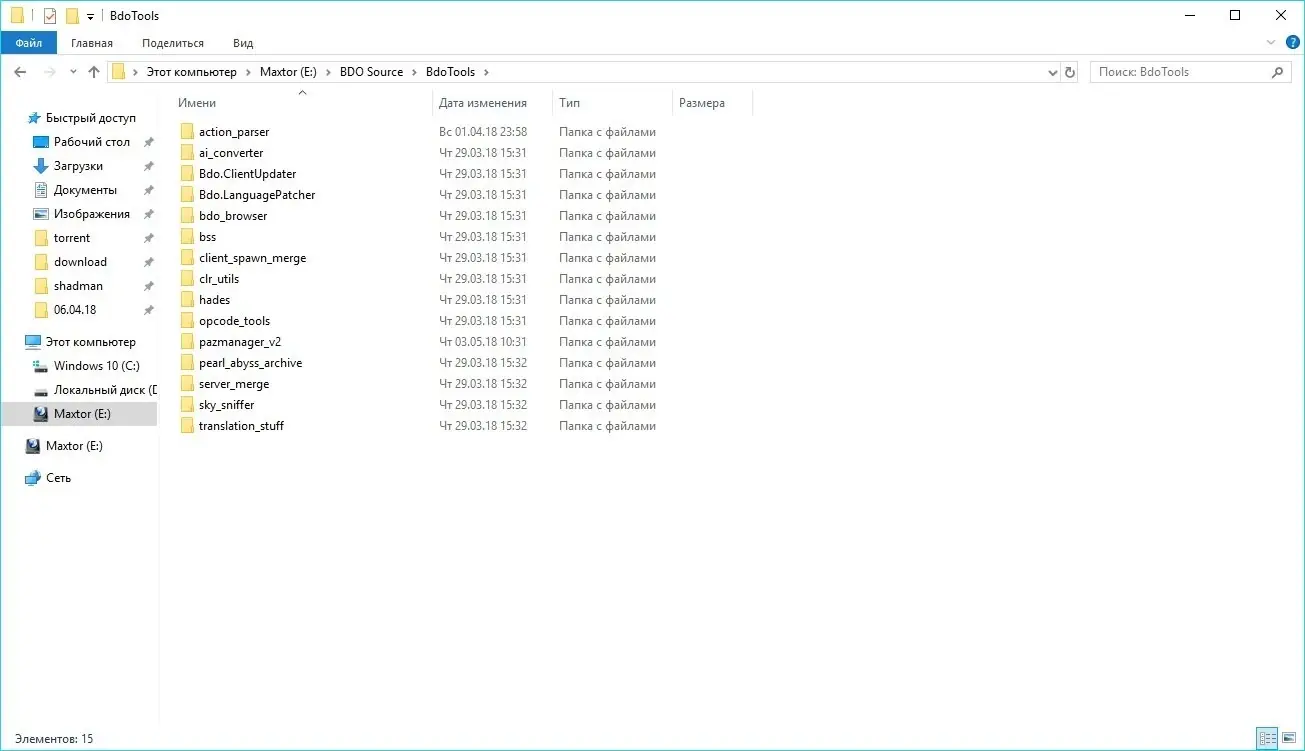Open the shadman pinned folder
The width and height of the screenshot is (1305, 751).
click(78, 286)
